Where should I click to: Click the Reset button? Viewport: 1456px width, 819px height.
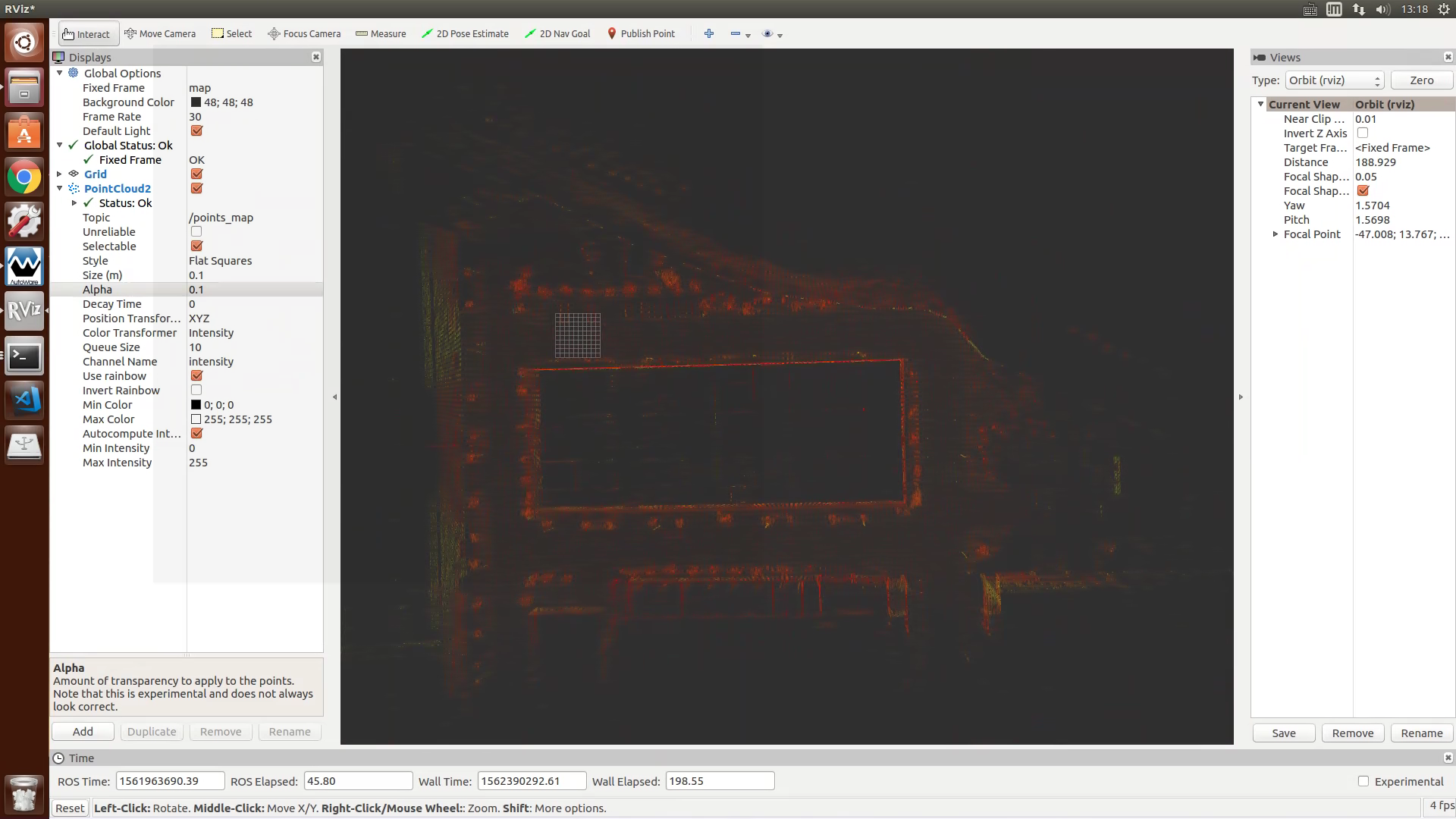coord(70,808)
